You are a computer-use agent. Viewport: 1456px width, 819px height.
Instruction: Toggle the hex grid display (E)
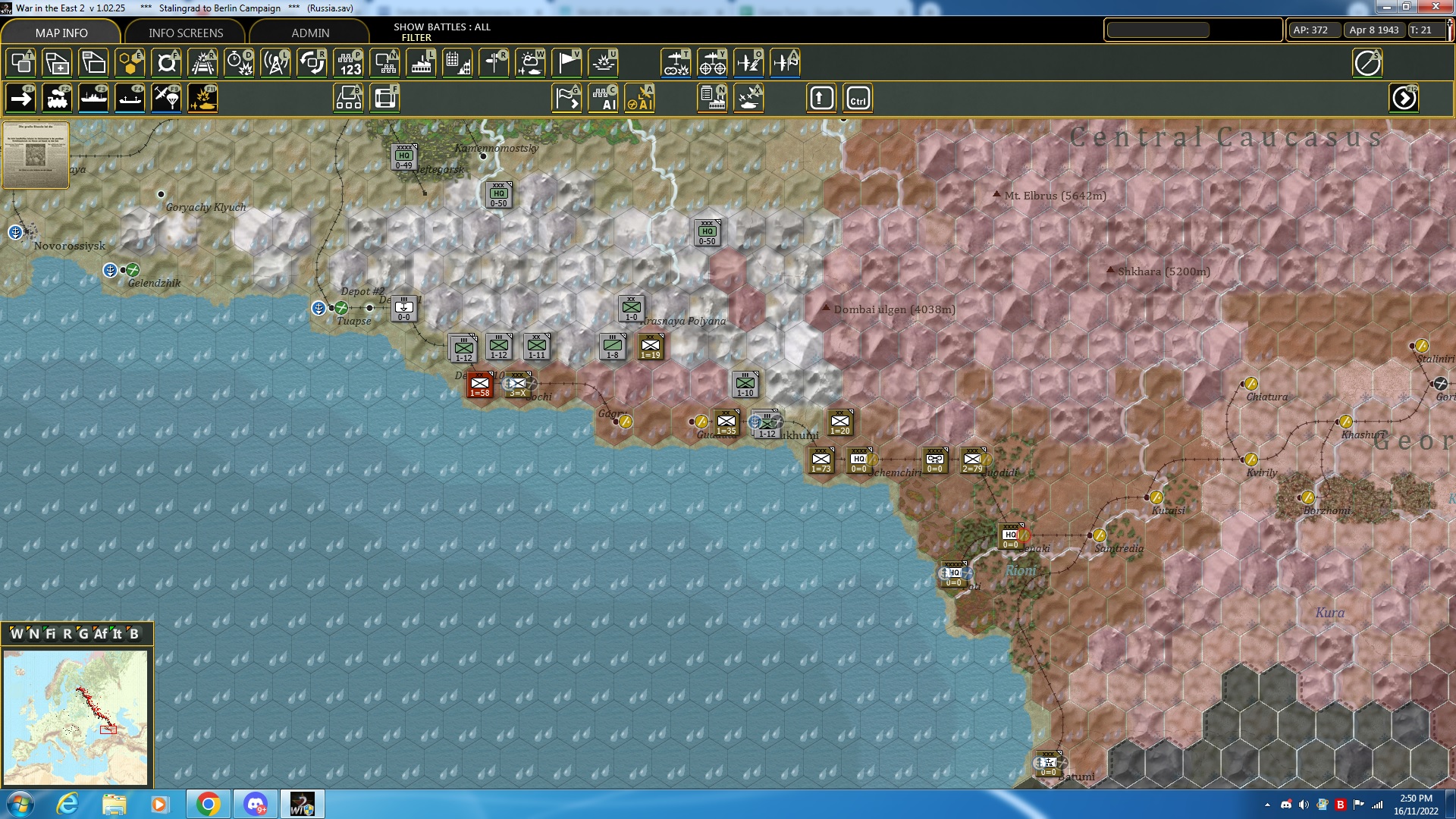click(x=130, y=63)
